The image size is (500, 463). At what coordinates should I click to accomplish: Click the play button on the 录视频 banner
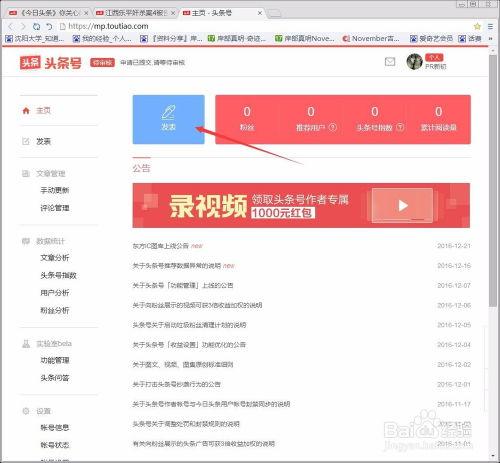pos(403,206)
